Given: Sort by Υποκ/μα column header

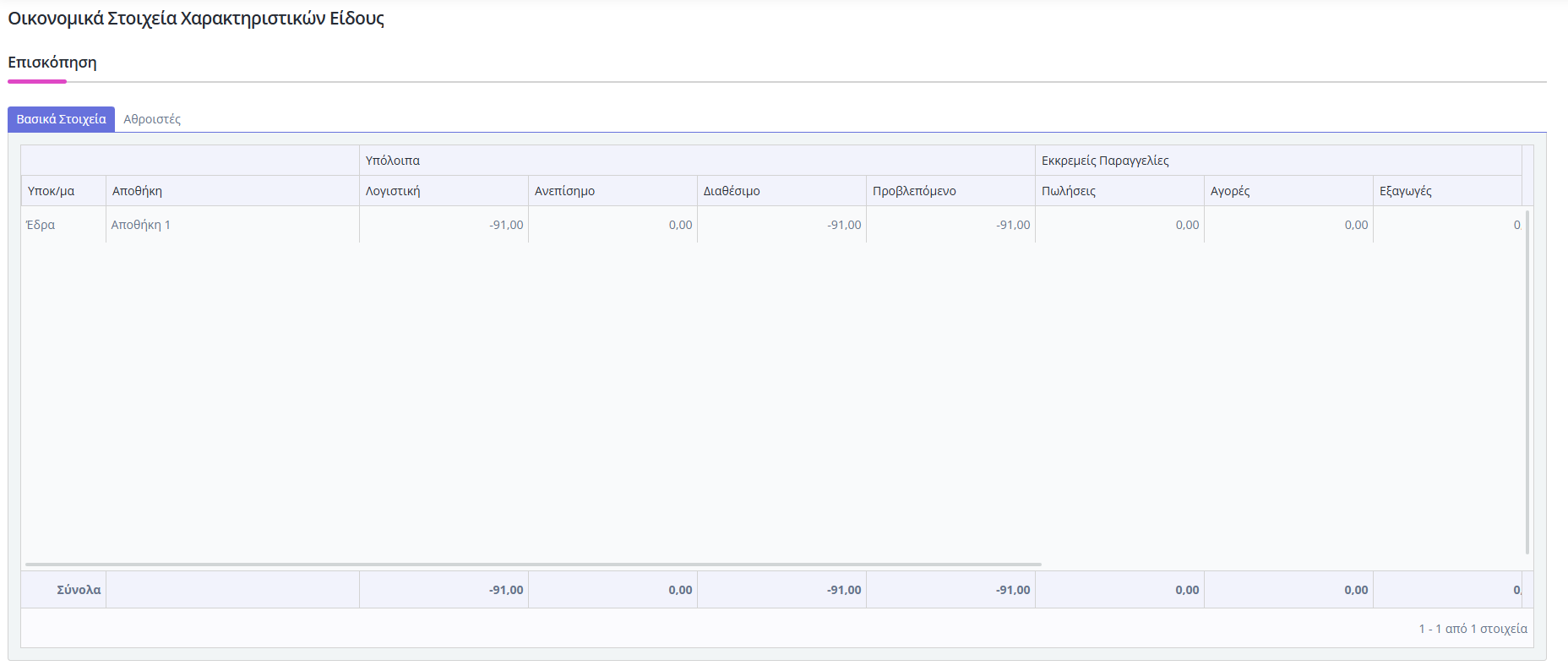Looking at the screenshot, I should tap(63, 191).
